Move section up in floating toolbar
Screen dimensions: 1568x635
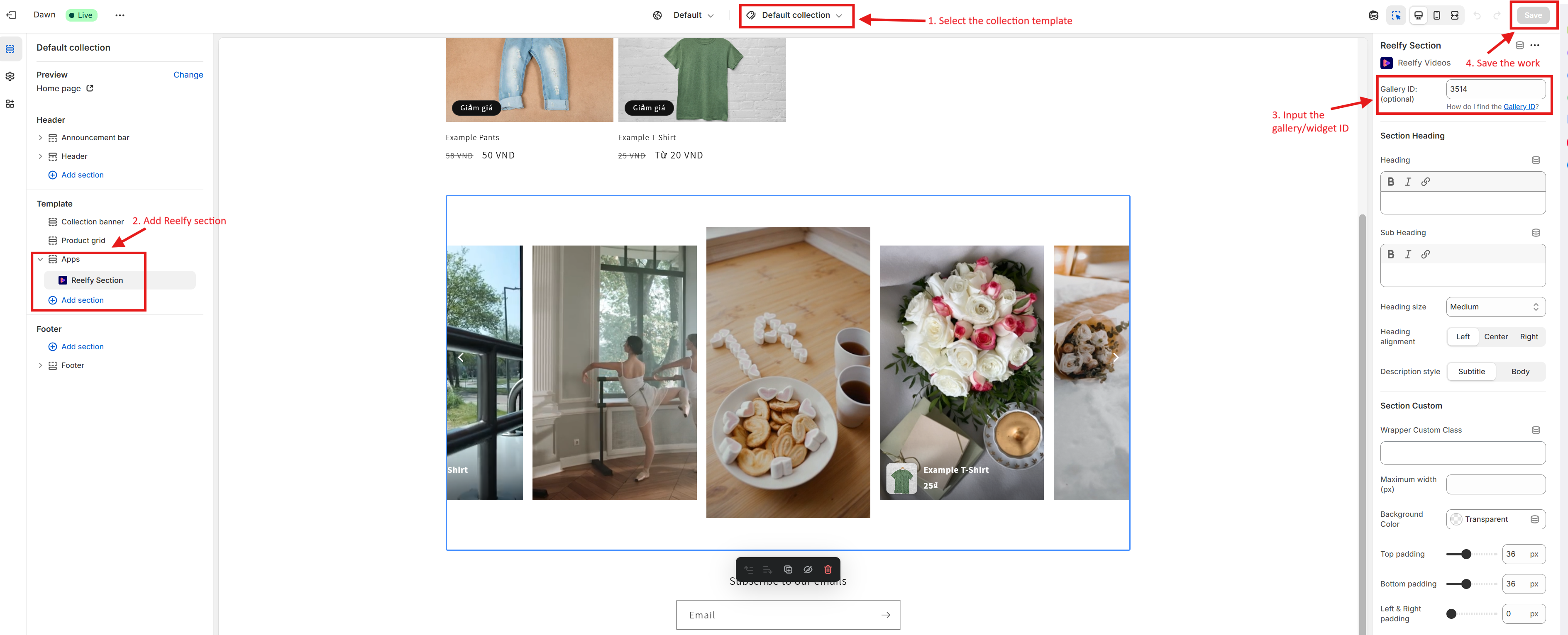tap(749, 570)
